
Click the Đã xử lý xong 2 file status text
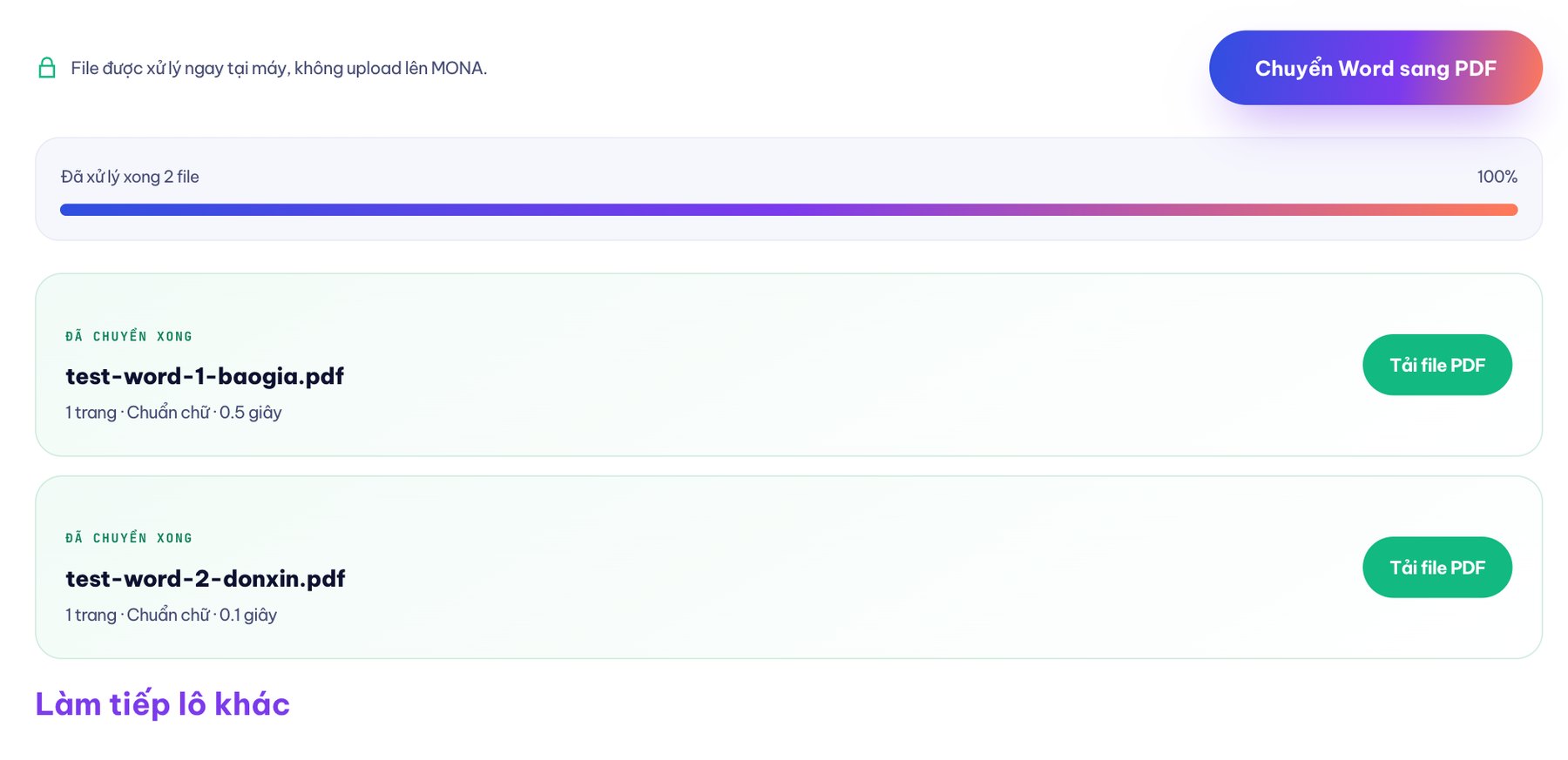click(x=130, y=177)
